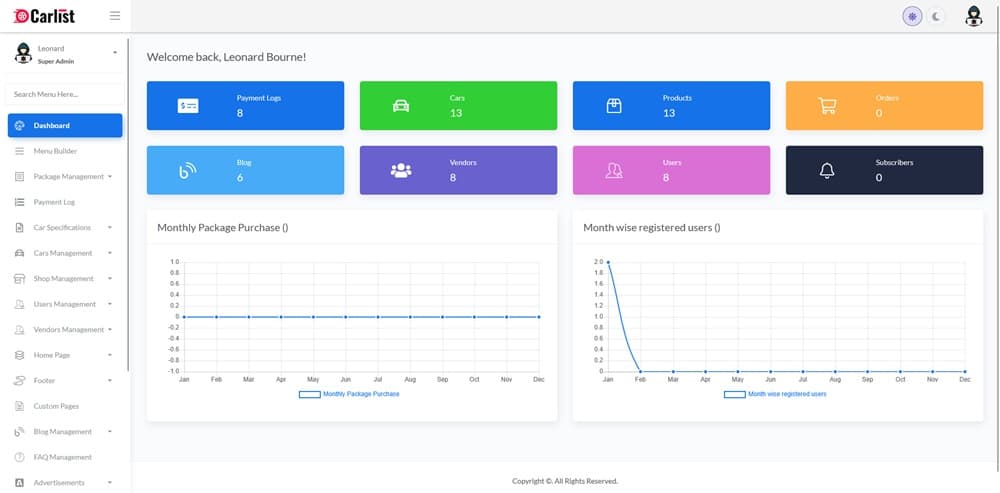This screenshot has width=1000, height=493.
Task: Click the green Cars card icon
Action: (x=401, y=106)
